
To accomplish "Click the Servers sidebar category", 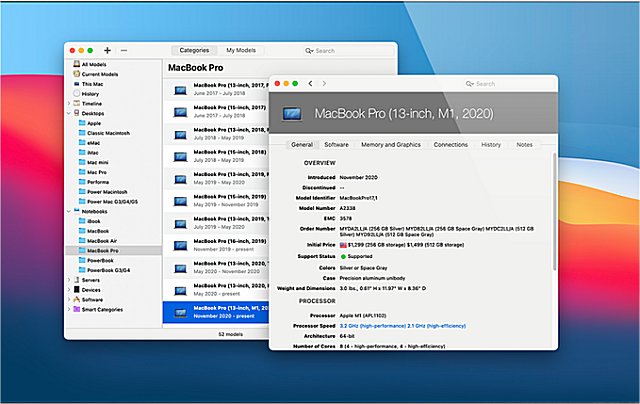I will pos(87,280).
